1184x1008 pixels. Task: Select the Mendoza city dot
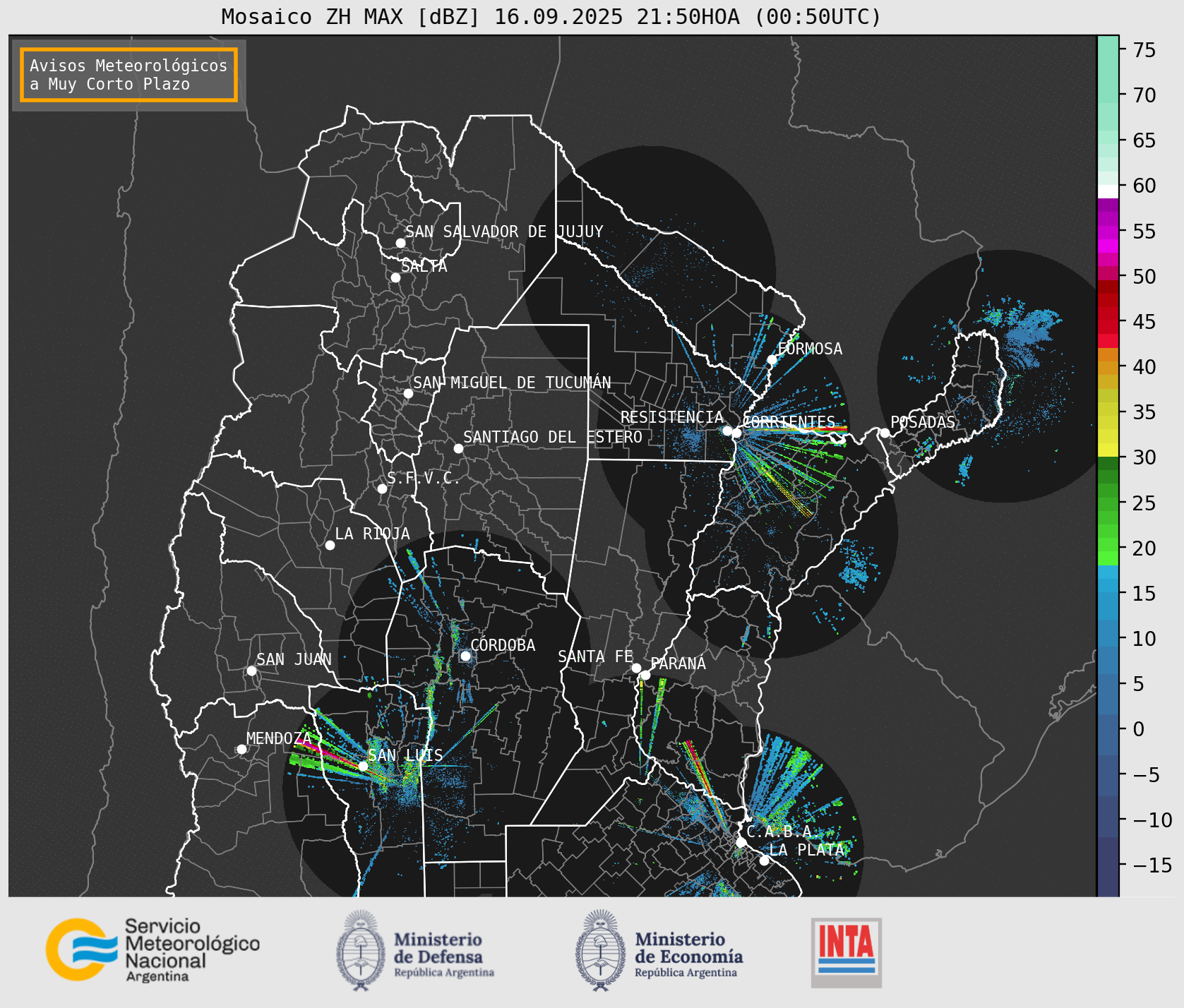click(241, 749)
